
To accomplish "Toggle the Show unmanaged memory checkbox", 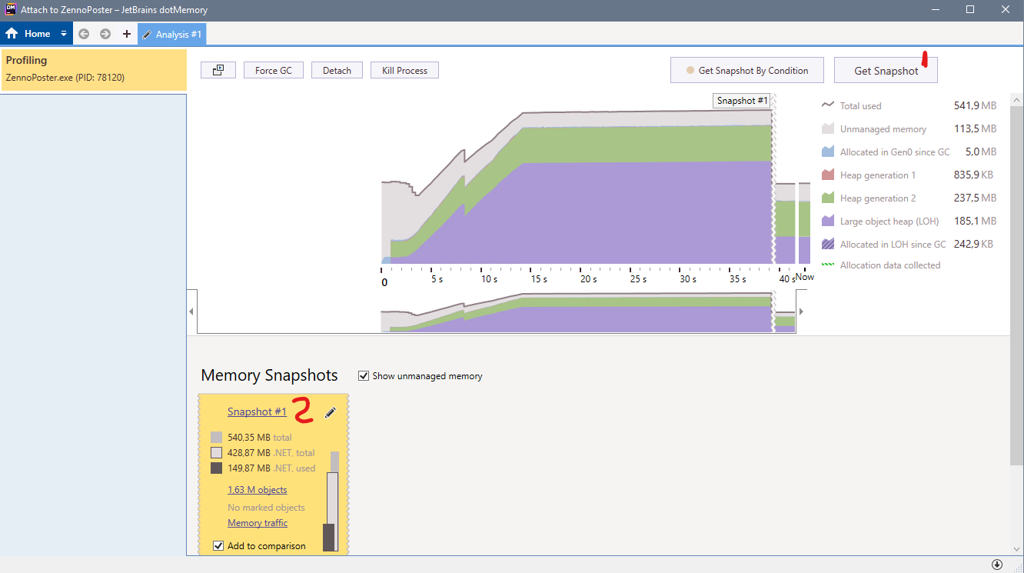I will point(364,376).
